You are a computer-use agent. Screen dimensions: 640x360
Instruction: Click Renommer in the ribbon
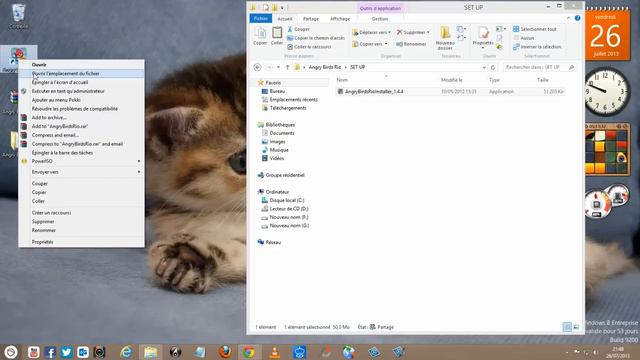point(411,44)
